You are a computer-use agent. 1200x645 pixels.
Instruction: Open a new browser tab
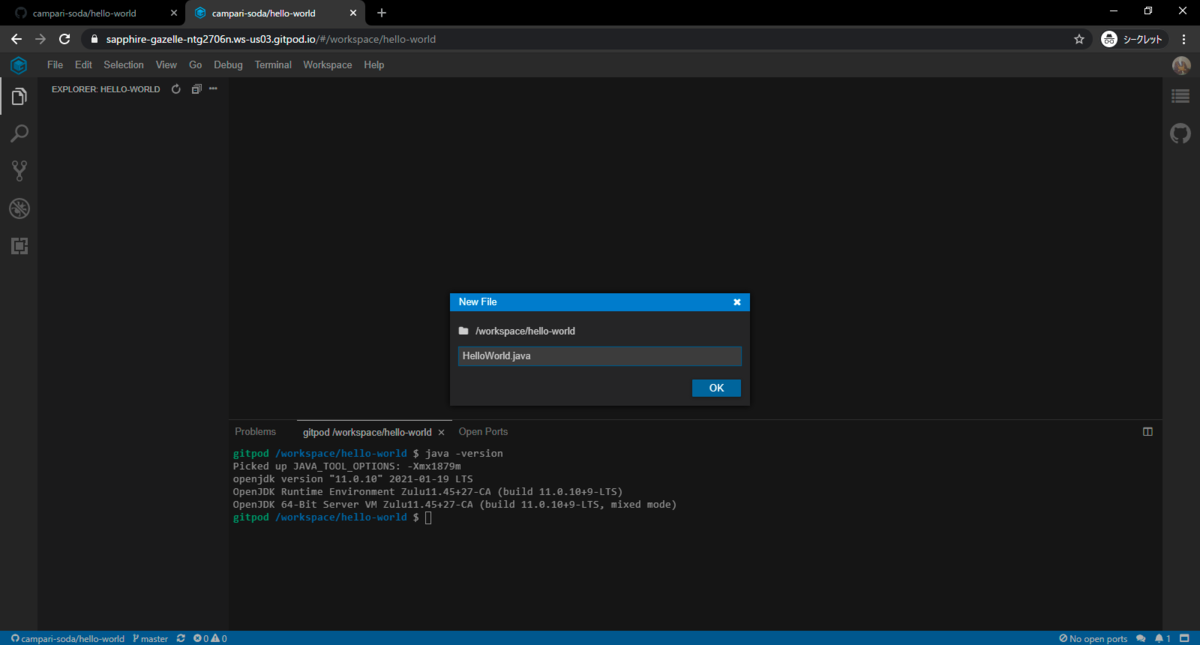coord(381,13)
